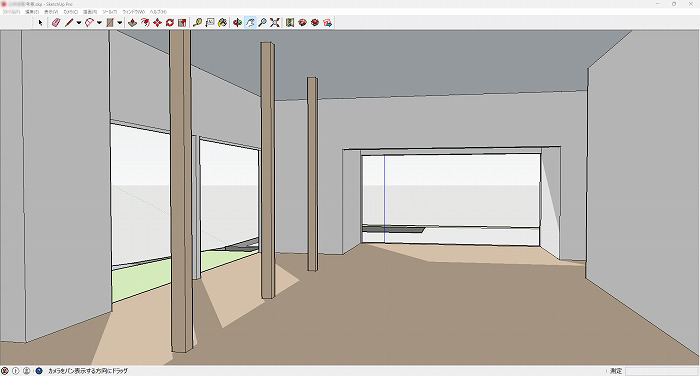Image resolution: width=700 pixels, height=376 pixels.
Task: Open the カメラ(C) menu
Action: click(x=71, y=12)
